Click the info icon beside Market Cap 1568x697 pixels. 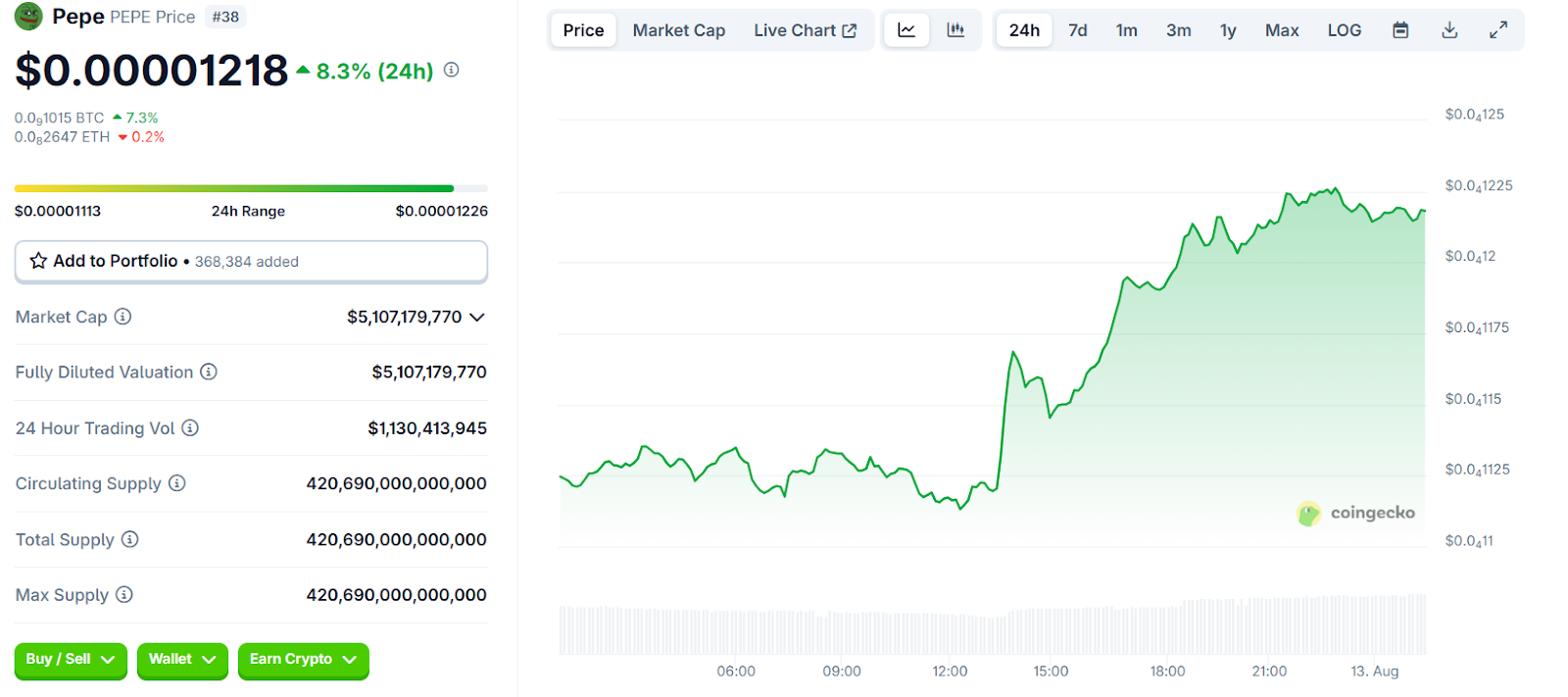122,317
